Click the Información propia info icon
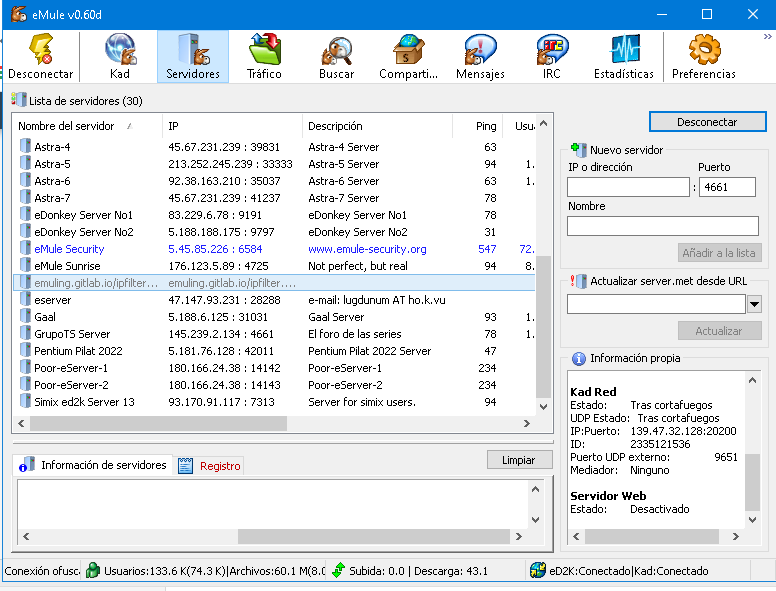Viewport: 776px width, 591px height. pos(578,358)
